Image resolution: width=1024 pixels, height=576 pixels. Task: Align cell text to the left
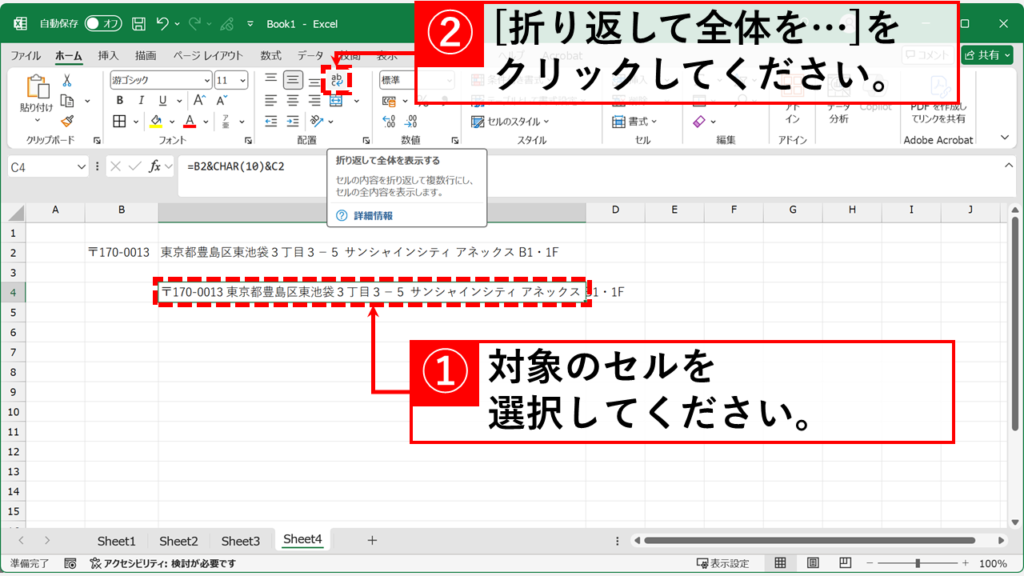[270, 101]
